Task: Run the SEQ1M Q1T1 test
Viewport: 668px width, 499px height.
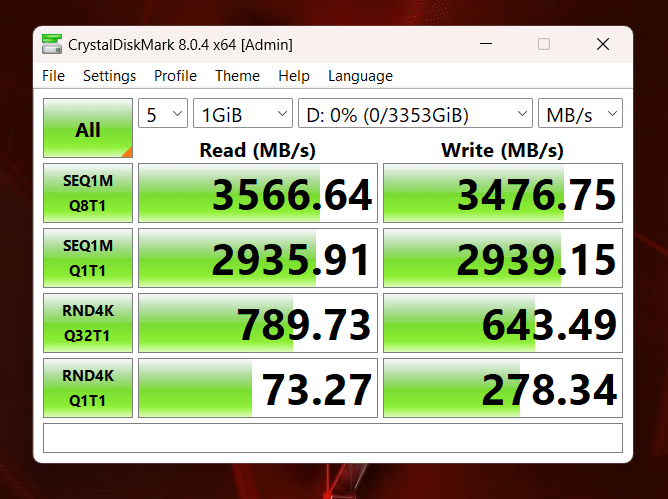Action: click(x=88, y=258)
